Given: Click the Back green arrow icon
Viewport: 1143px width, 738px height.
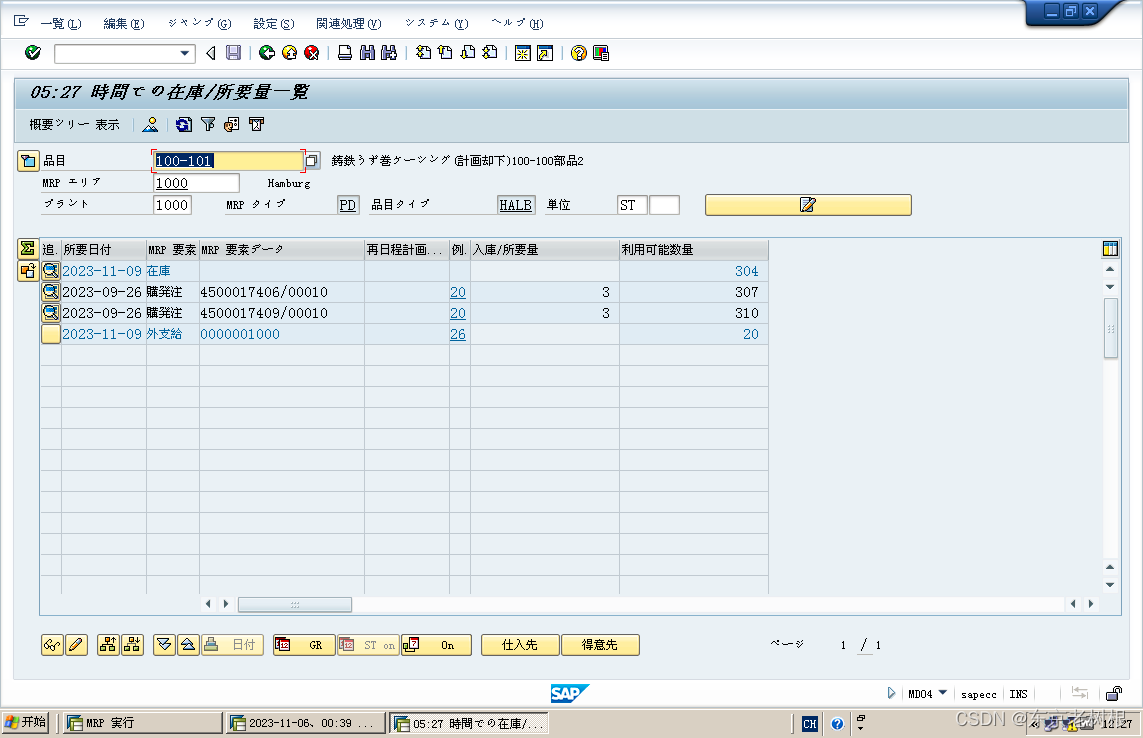Looking at the screenshot, I should [266, 53].
